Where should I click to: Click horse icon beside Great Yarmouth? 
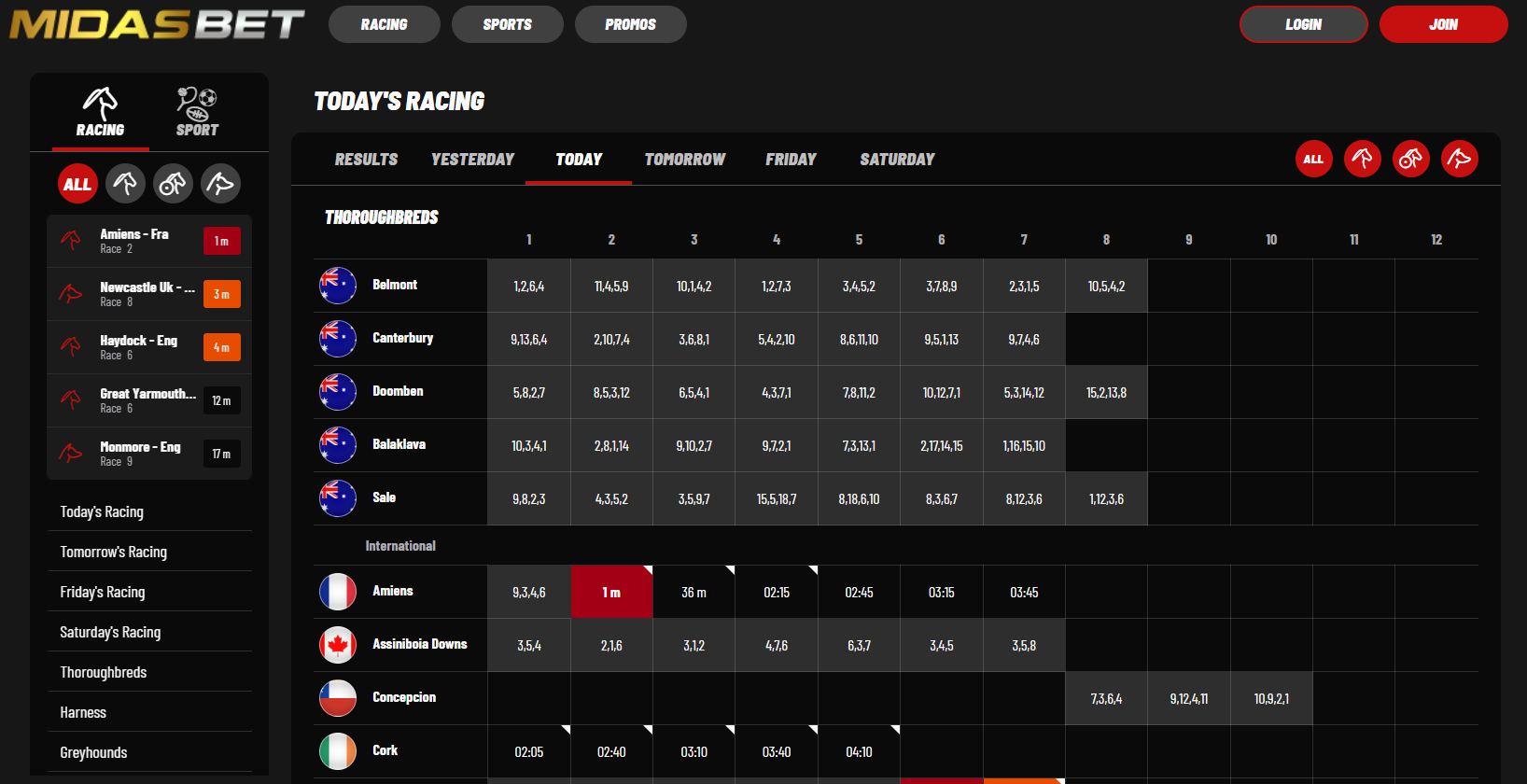pos(71,400)
